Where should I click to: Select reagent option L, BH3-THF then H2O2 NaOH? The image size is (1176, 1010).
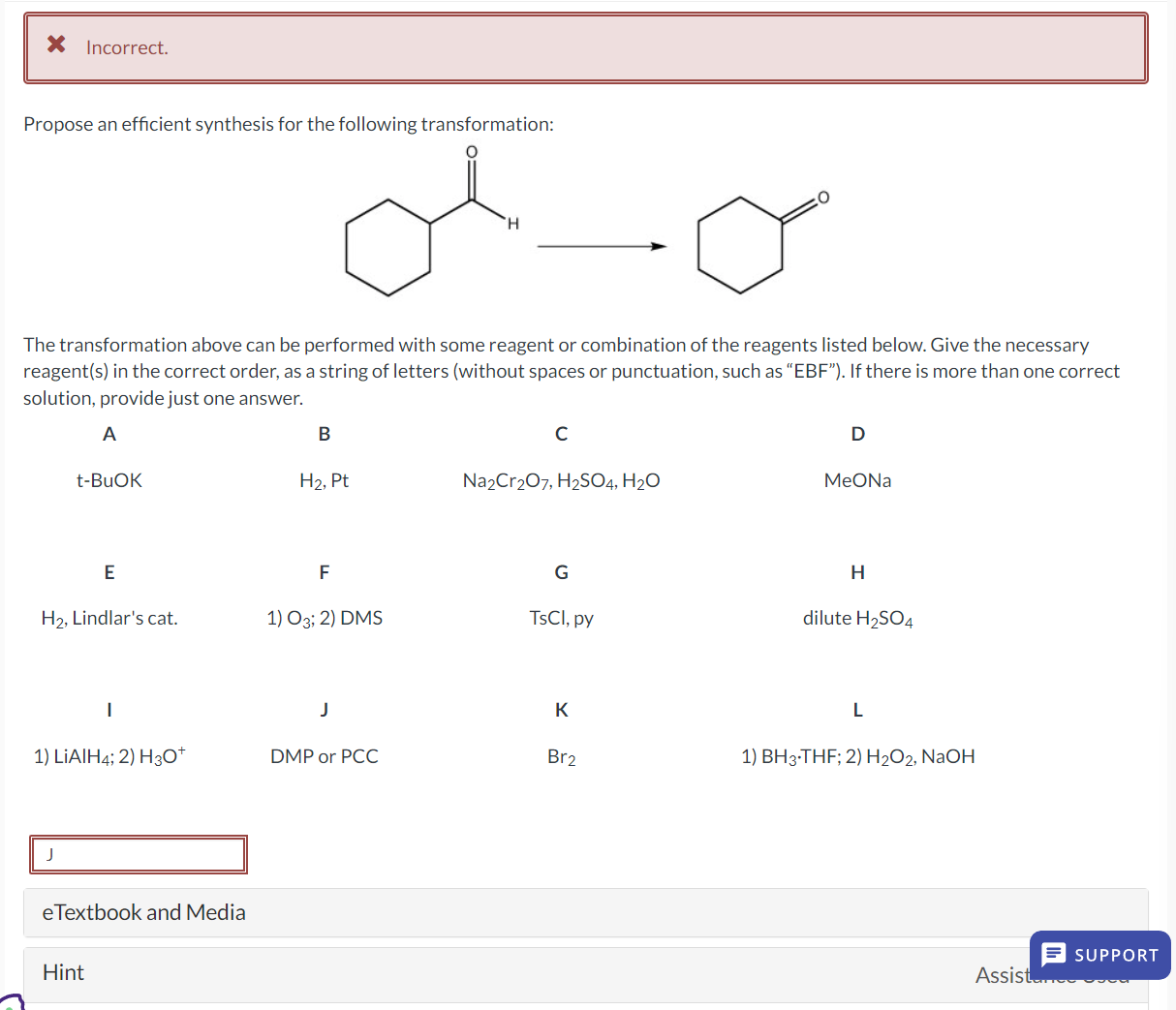point(857,756)
